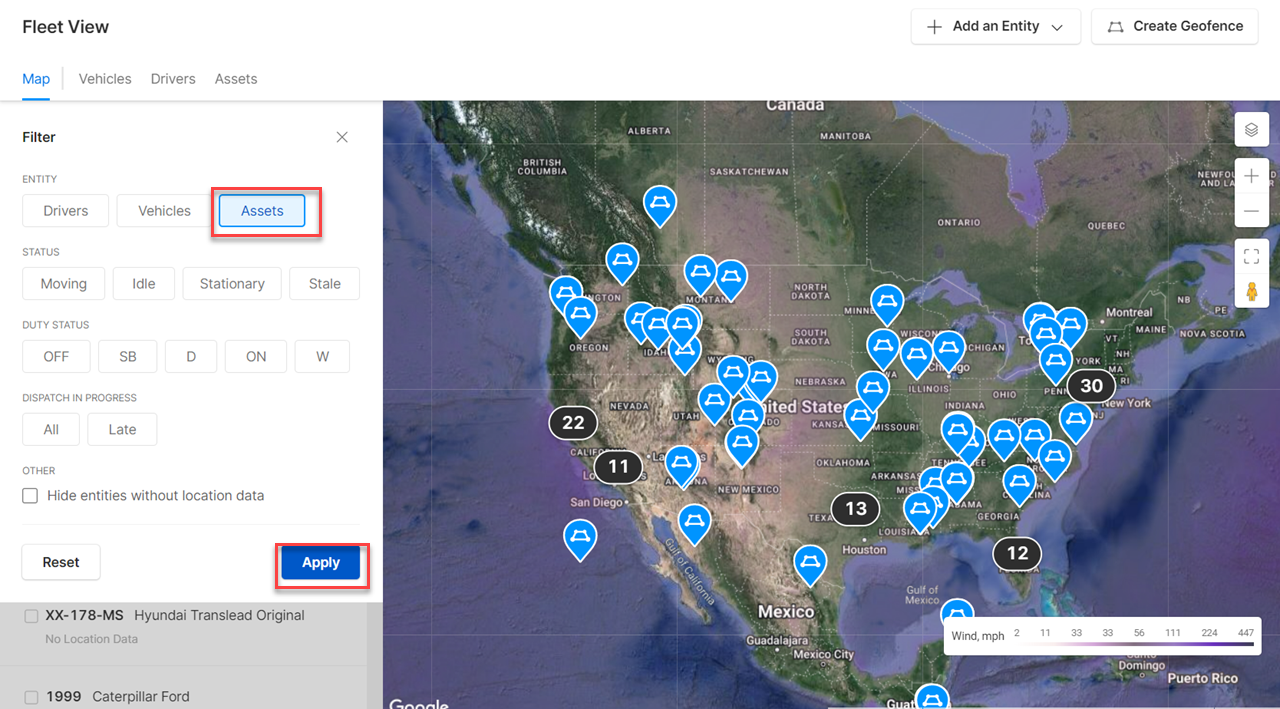The image size is (1280, 709).
Task: Toggle the Idle status filter
Action: 144,284
